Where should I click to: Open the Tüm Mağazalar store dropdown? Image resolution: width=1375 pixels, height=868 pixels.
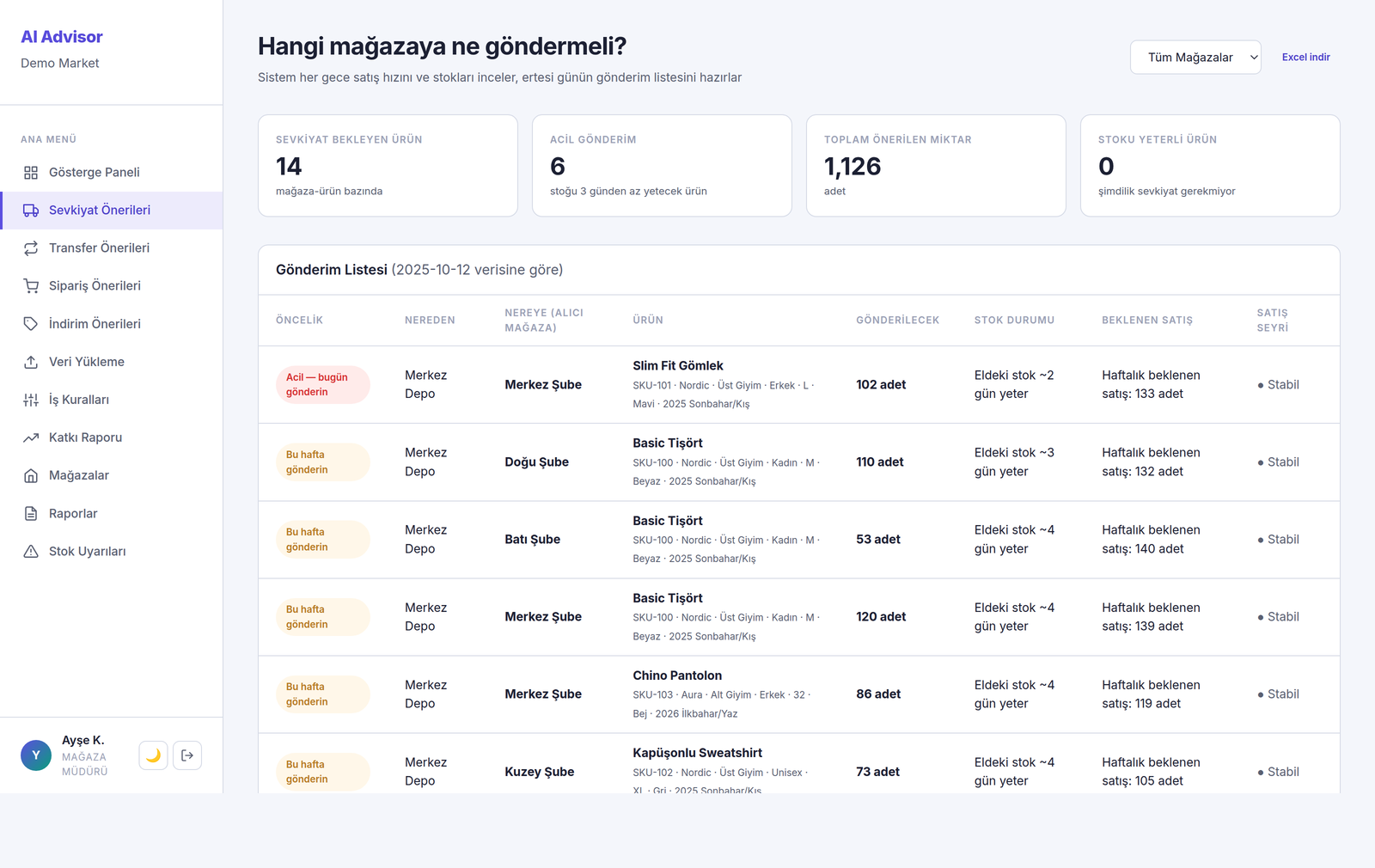[x=1195, y=58]
